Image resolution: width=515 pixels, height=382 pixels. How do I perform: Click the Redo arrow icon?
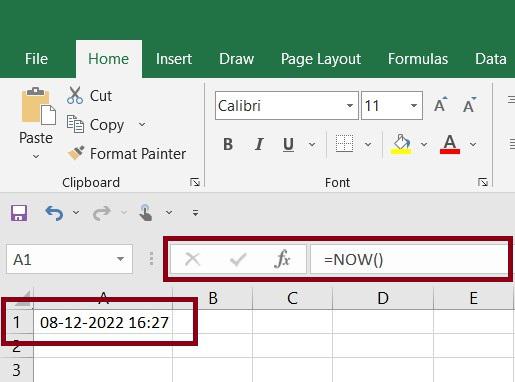(101, 213)
